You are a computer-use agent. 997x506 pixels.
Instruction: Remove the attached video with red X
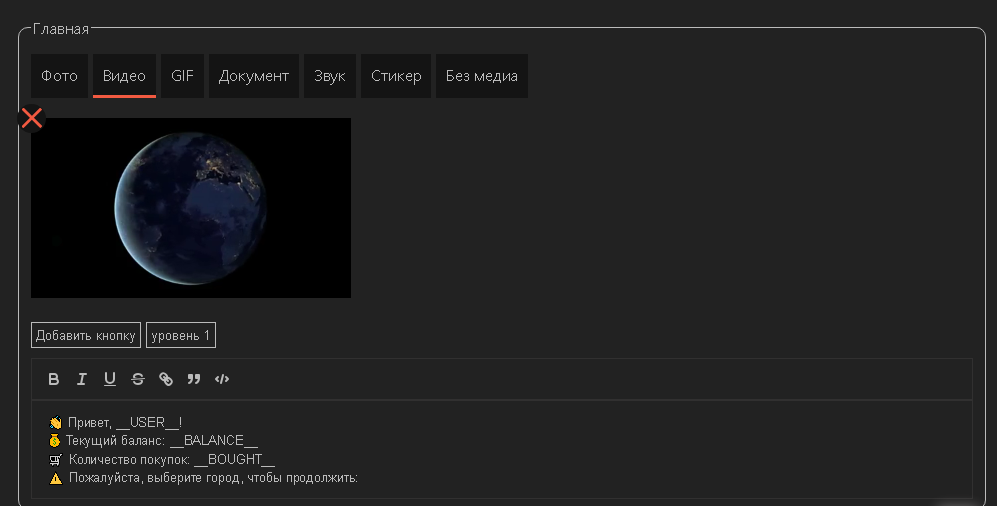(x=32, y=118)
